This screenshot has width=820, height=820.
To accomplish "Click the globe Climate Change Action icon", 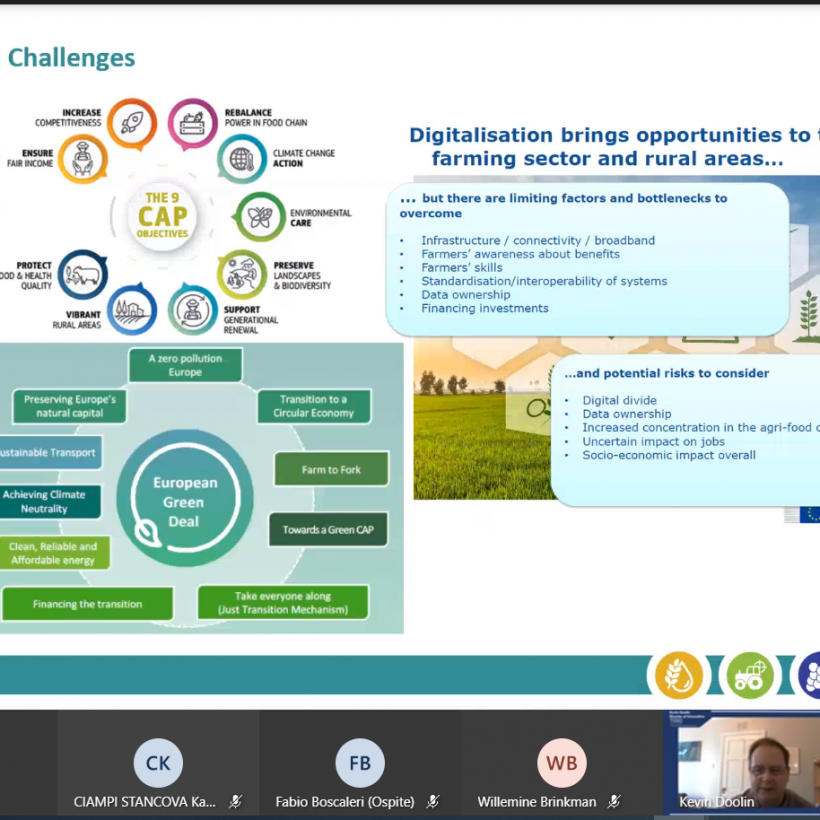I will point(242,159).
